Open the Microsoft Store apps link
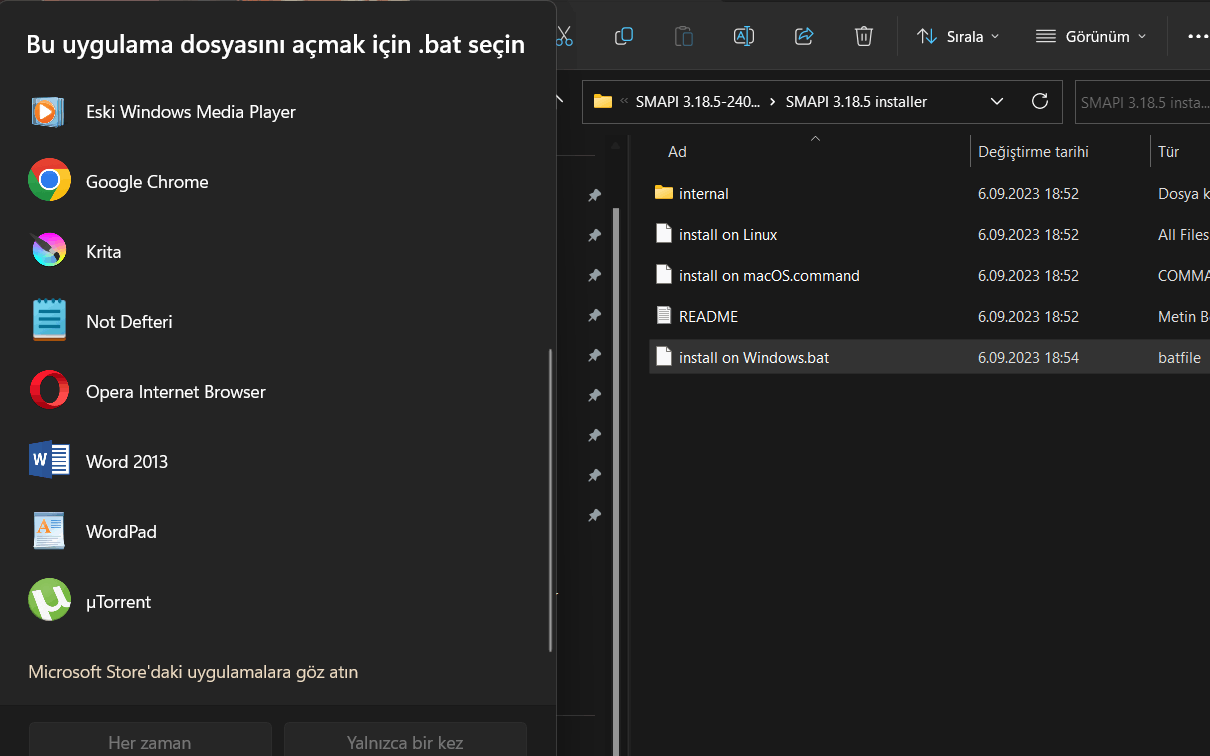This screenshot has width=1210, height=756. tap(193, 672)
